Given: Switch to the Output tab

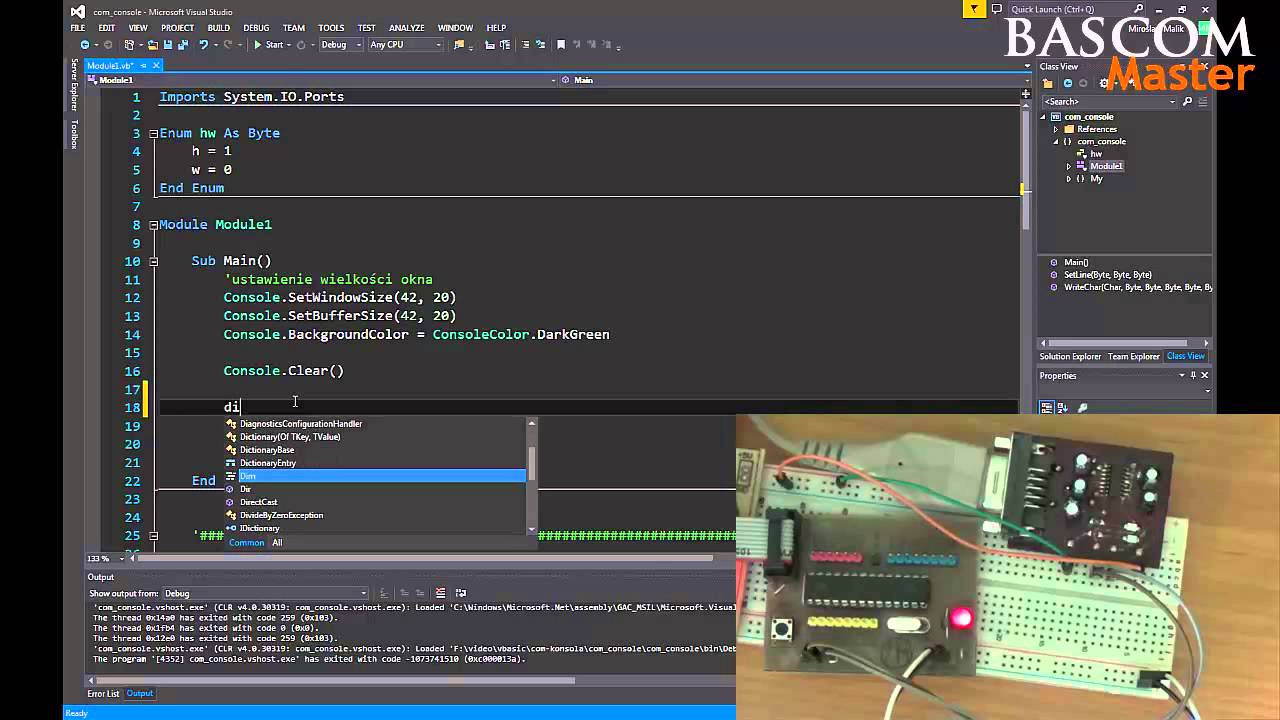Looking at the screenshot, I should [140, 694].
